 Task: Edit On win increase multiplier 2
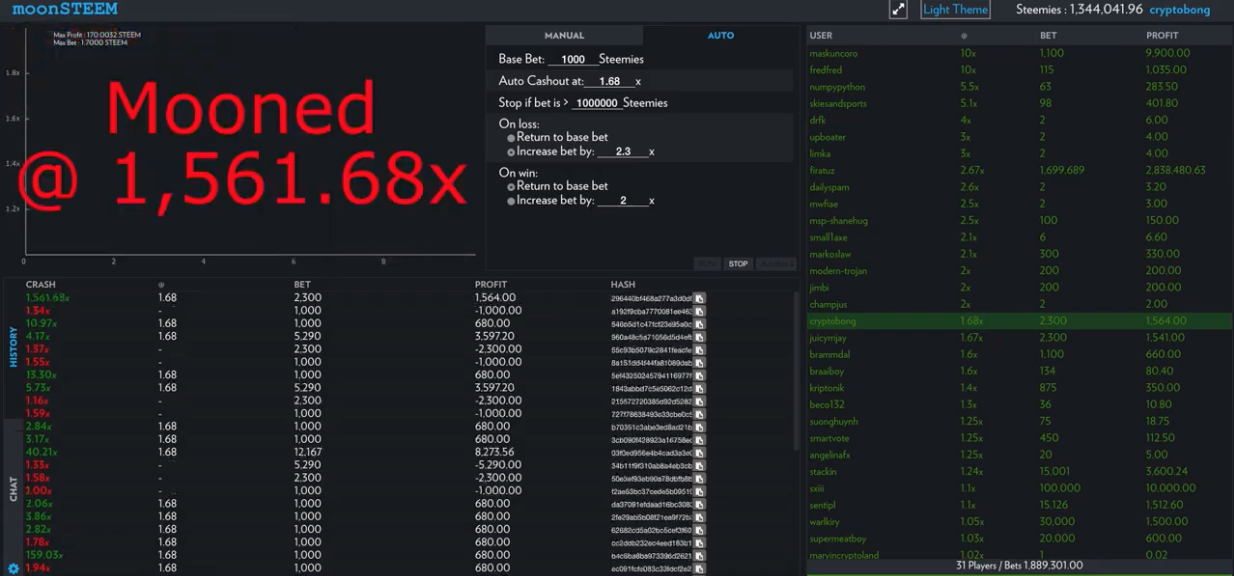[623, 201]
